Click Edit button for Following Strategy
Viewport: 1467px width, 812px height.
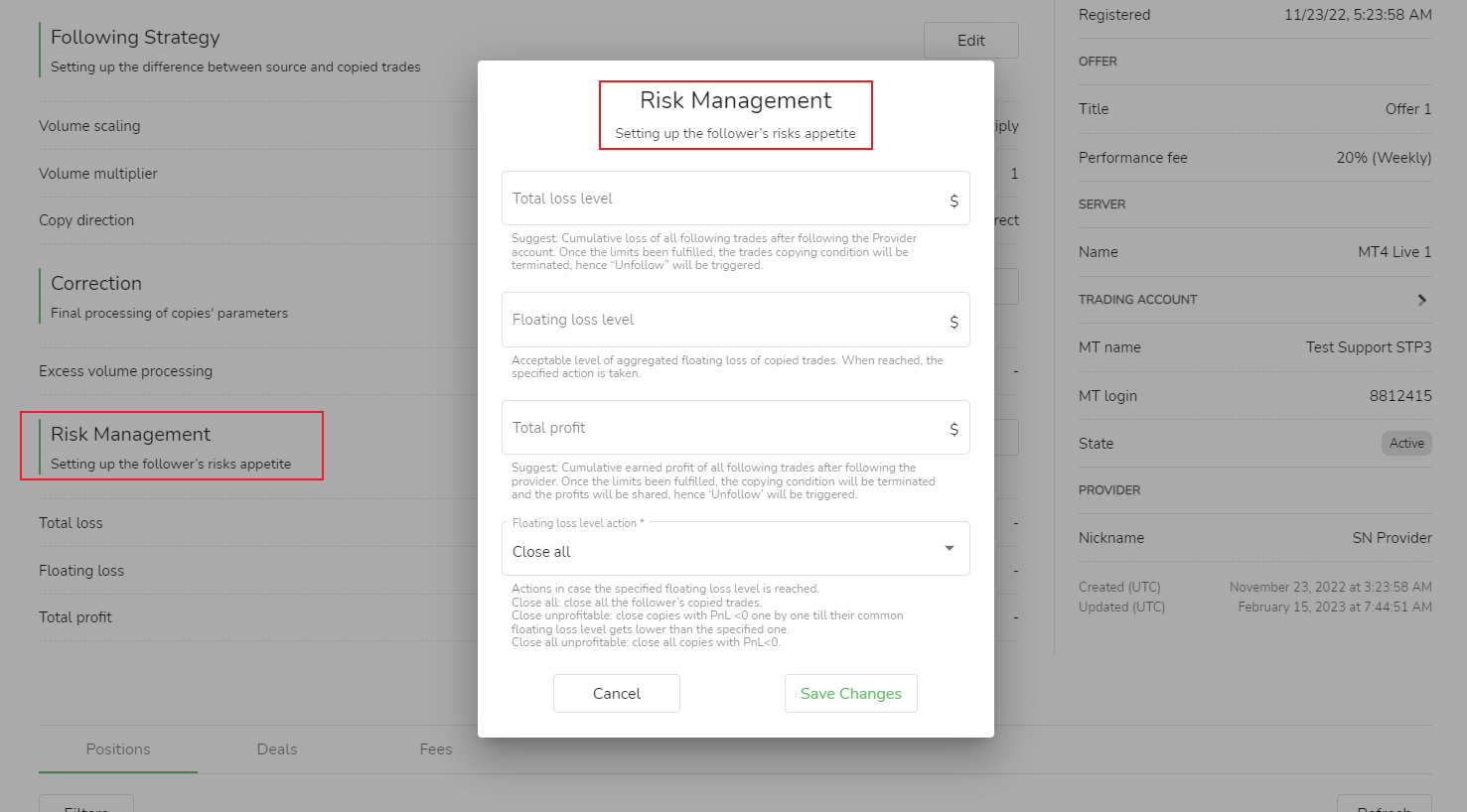[970, 41]
